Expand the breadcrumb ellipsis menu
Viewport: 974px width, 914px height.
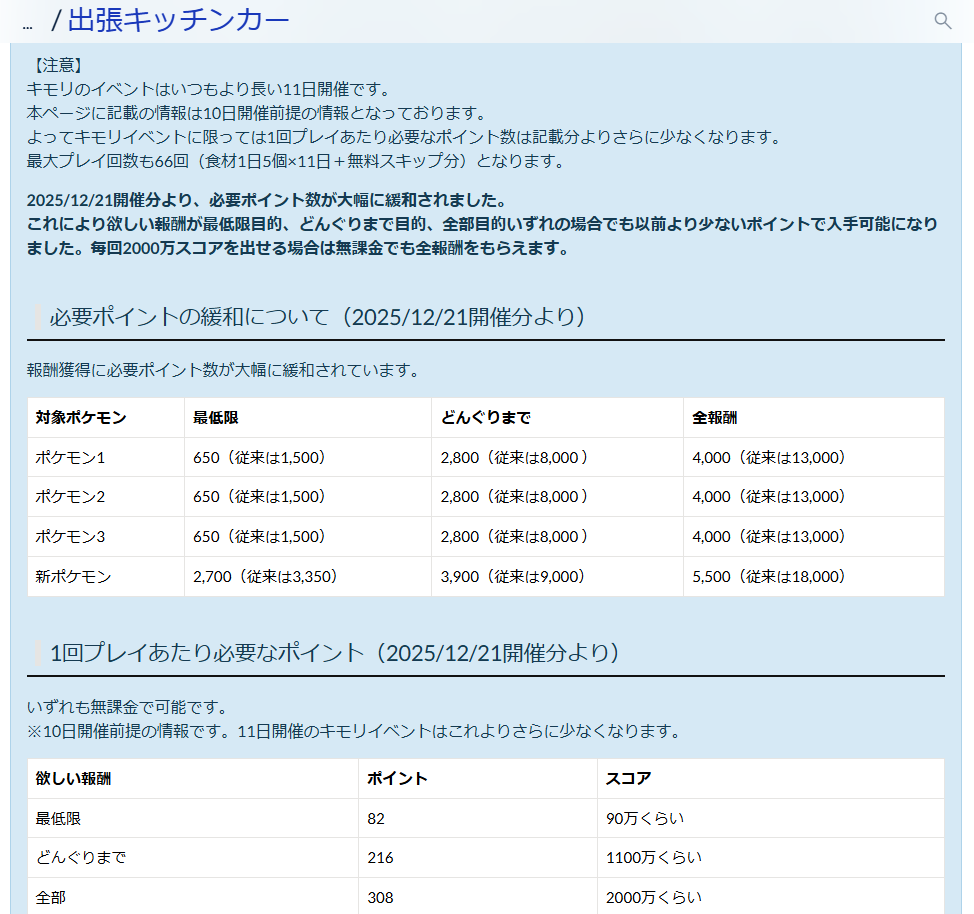[26, 20]
